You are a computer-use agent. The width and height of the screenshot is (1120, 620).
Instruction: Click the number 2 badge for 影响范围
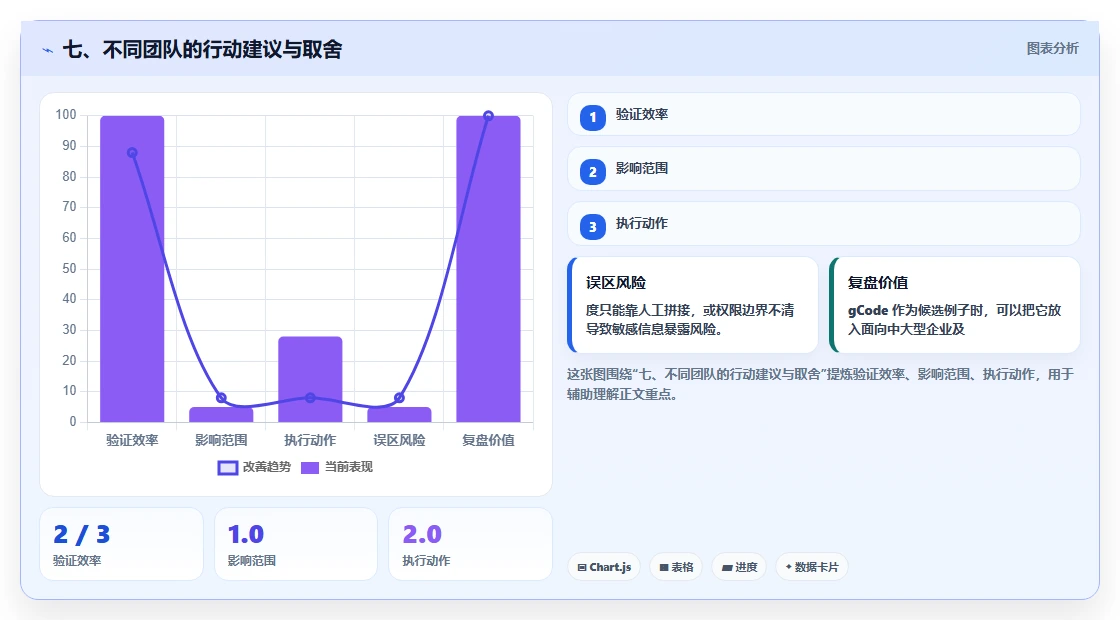pyautogui.click(x=592, y=172)
